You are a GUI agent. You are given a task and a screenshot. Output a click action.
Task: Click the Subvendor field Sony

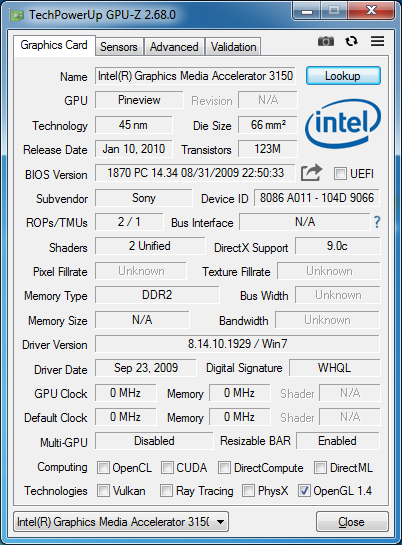143,198
